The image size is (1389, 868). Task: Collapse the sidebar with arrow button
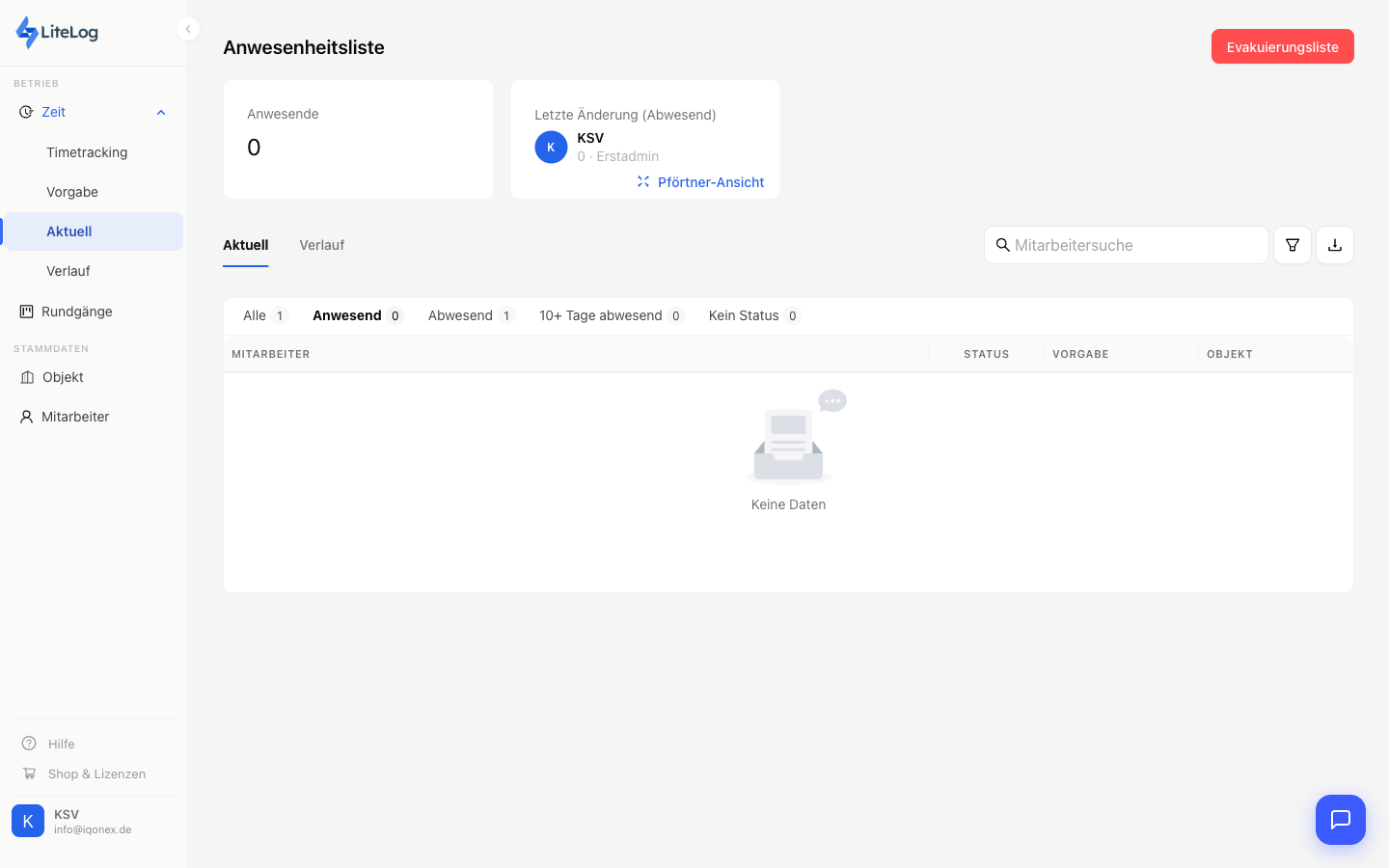tap(188, 29)
